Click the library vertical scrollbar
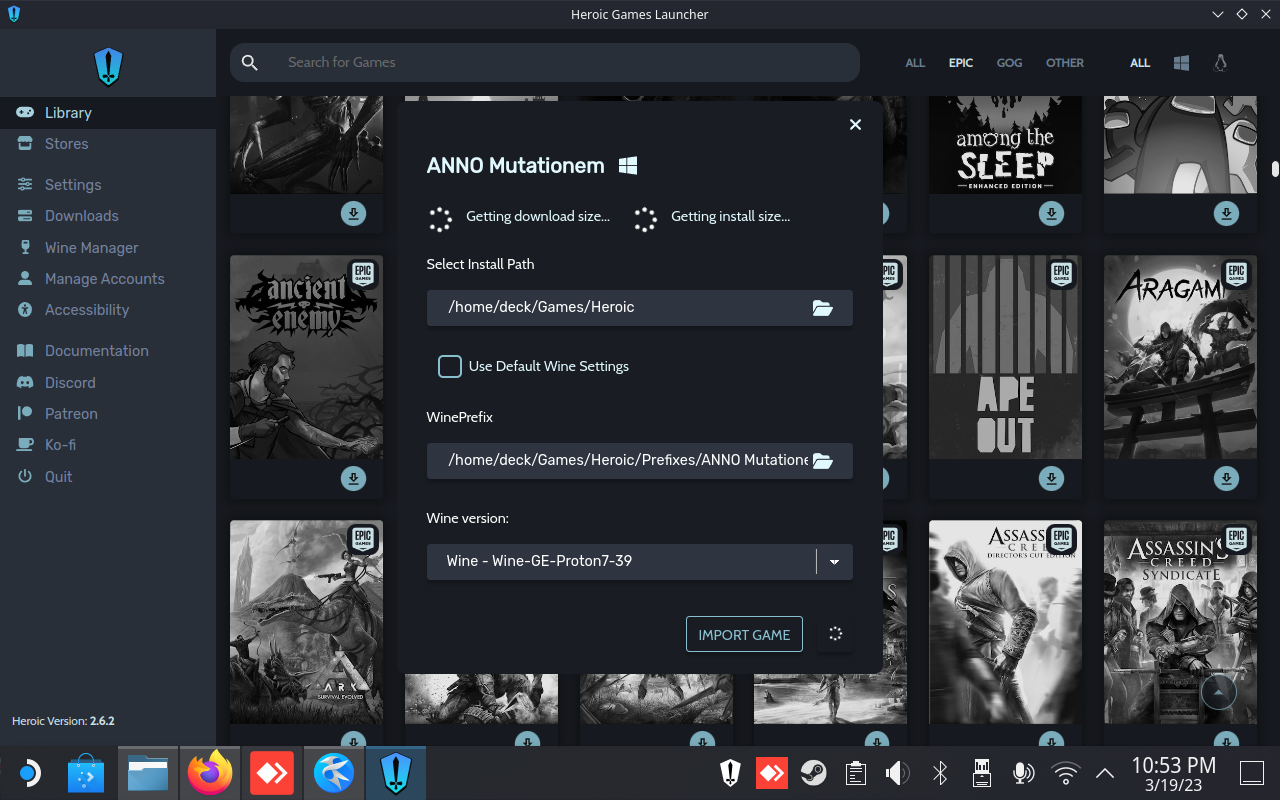1280x800 pixels. 1275,169
